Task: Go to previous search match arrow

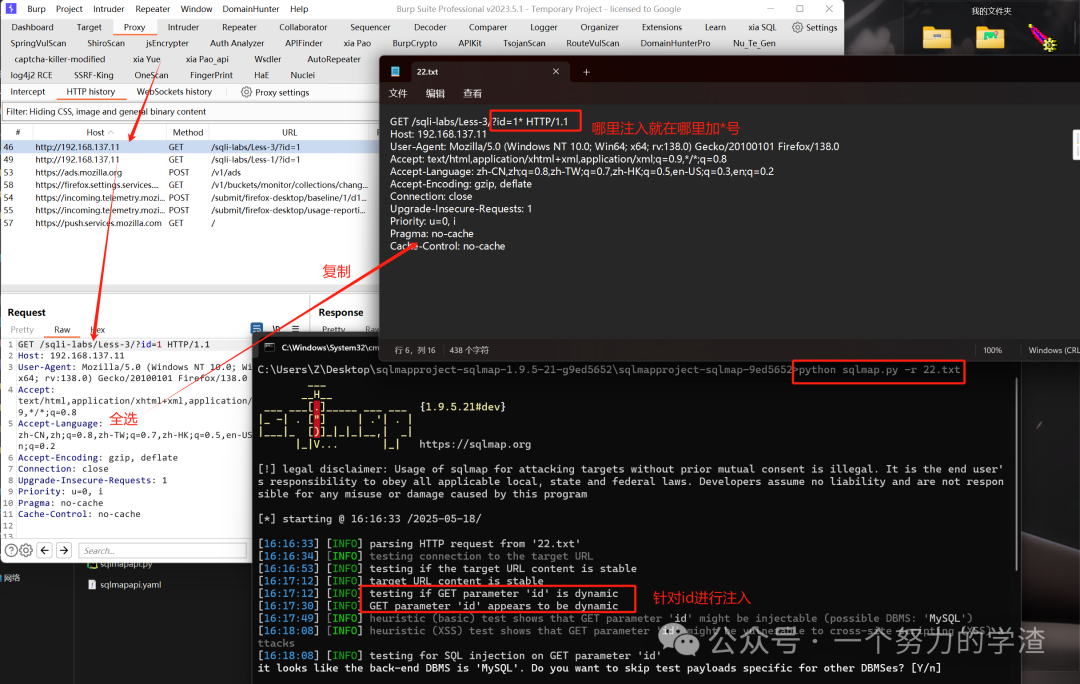Action: click(45, 550)
